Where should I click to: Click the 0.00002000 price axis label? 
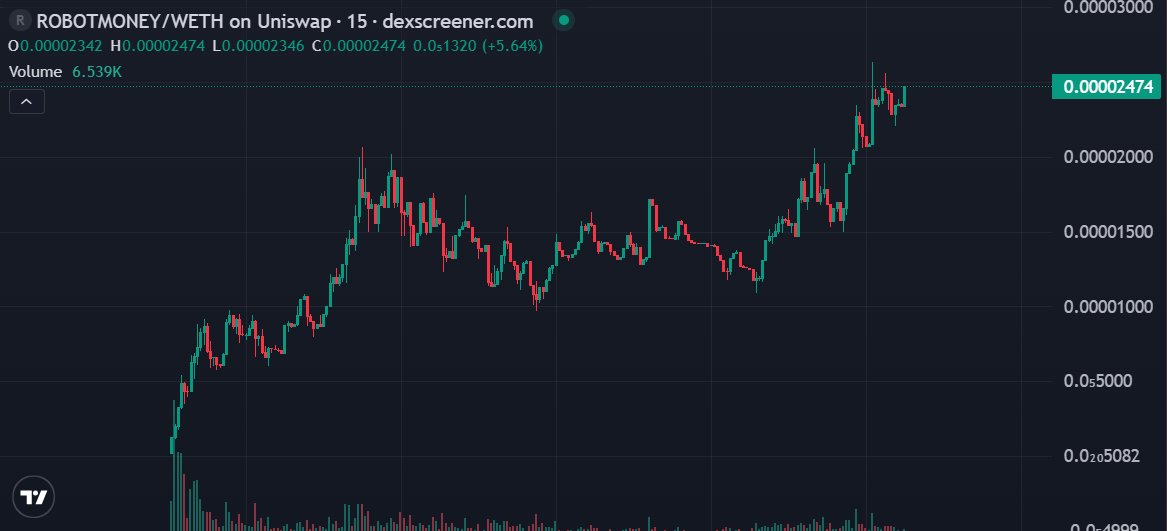click(1108, 157)
